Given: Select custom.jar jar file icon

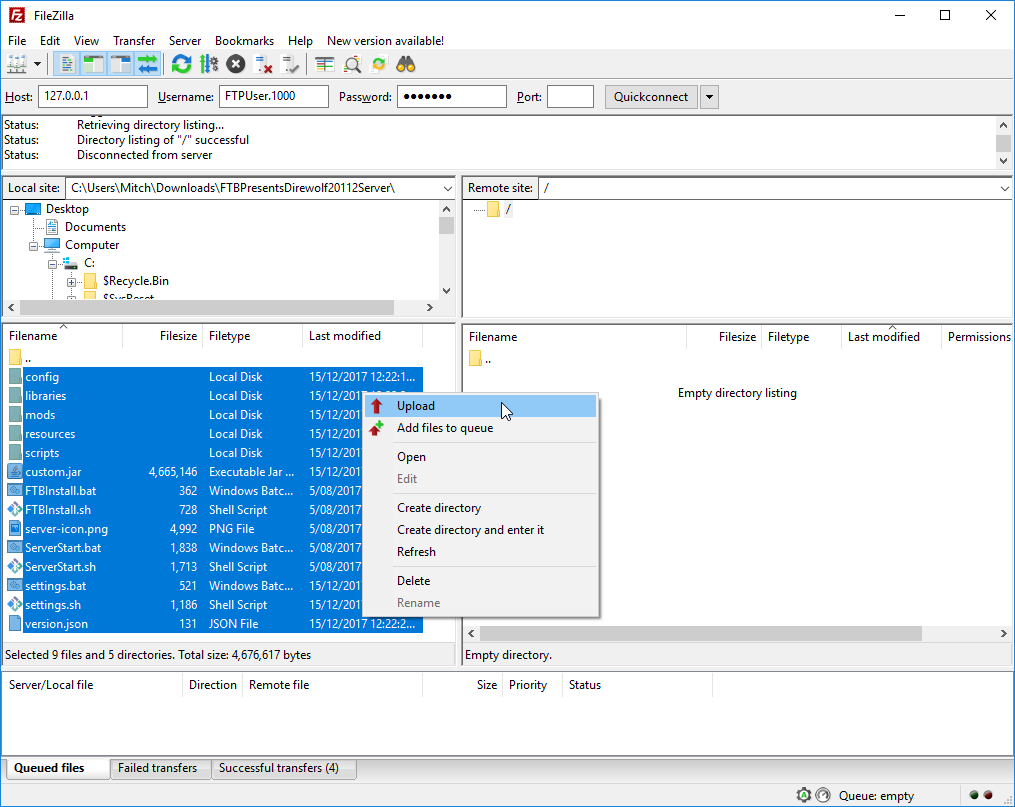Looking at the screenshot, I should tap(15, 472).
